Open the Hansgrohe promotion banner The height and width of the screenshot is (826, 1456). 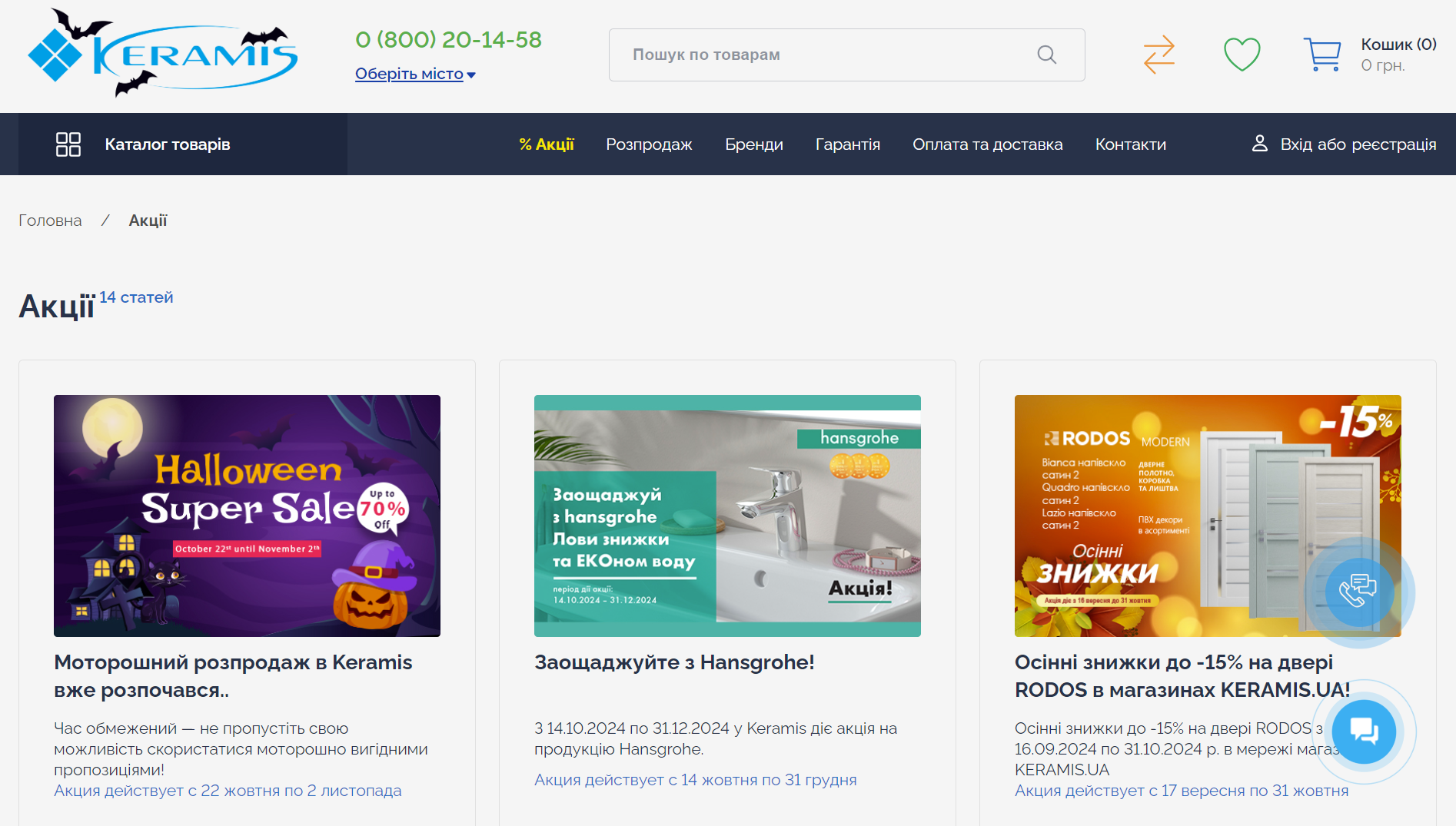point(727,516)
